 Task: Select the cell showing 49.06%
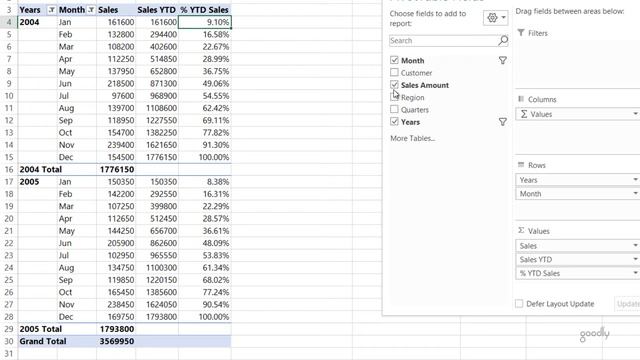[x=204, y=83]
